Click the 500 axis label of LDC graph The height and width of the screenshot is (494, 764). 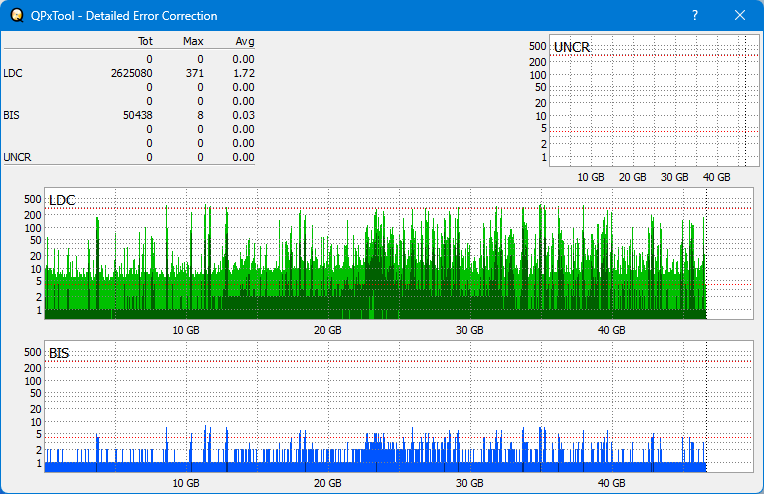[33, 199]
